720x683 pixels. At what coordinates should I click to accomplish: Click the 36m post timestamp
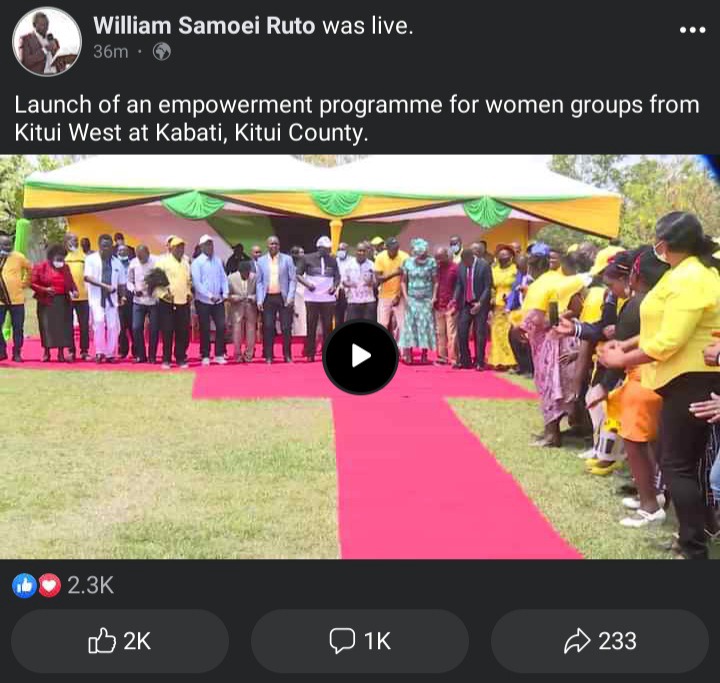pos(111,51)
